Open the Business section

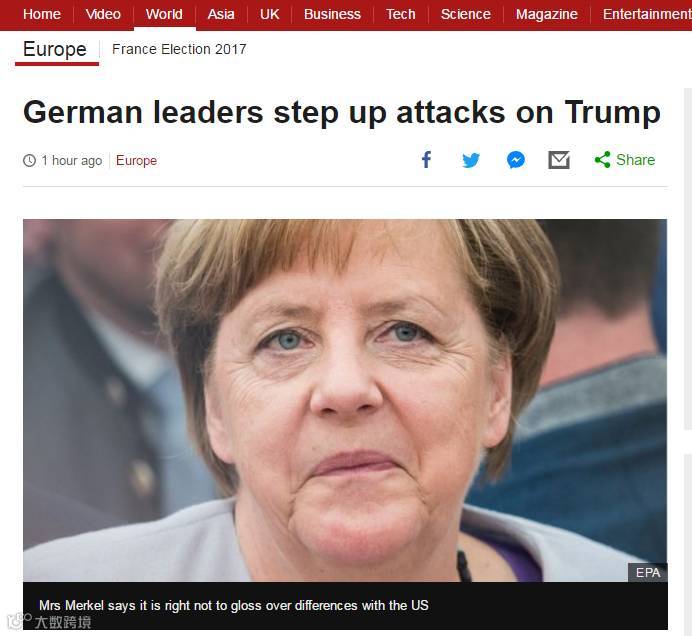[332, 14]
